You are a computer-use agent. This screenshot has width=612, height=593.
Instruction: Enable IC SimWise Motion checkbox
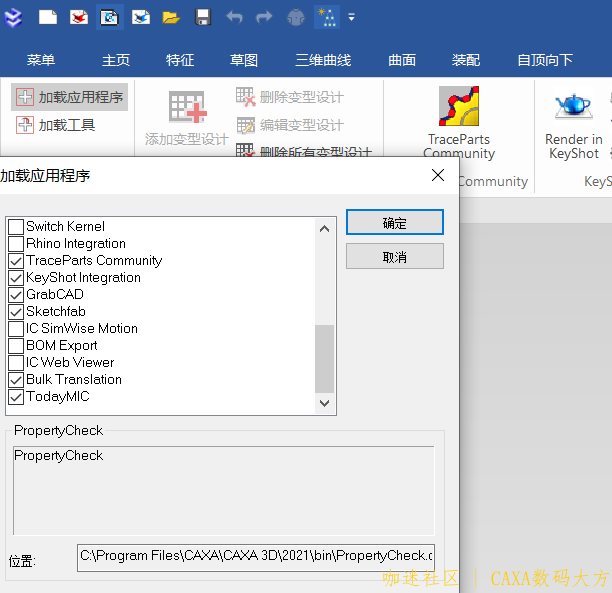pyautogui.click(x=16, y=329)
